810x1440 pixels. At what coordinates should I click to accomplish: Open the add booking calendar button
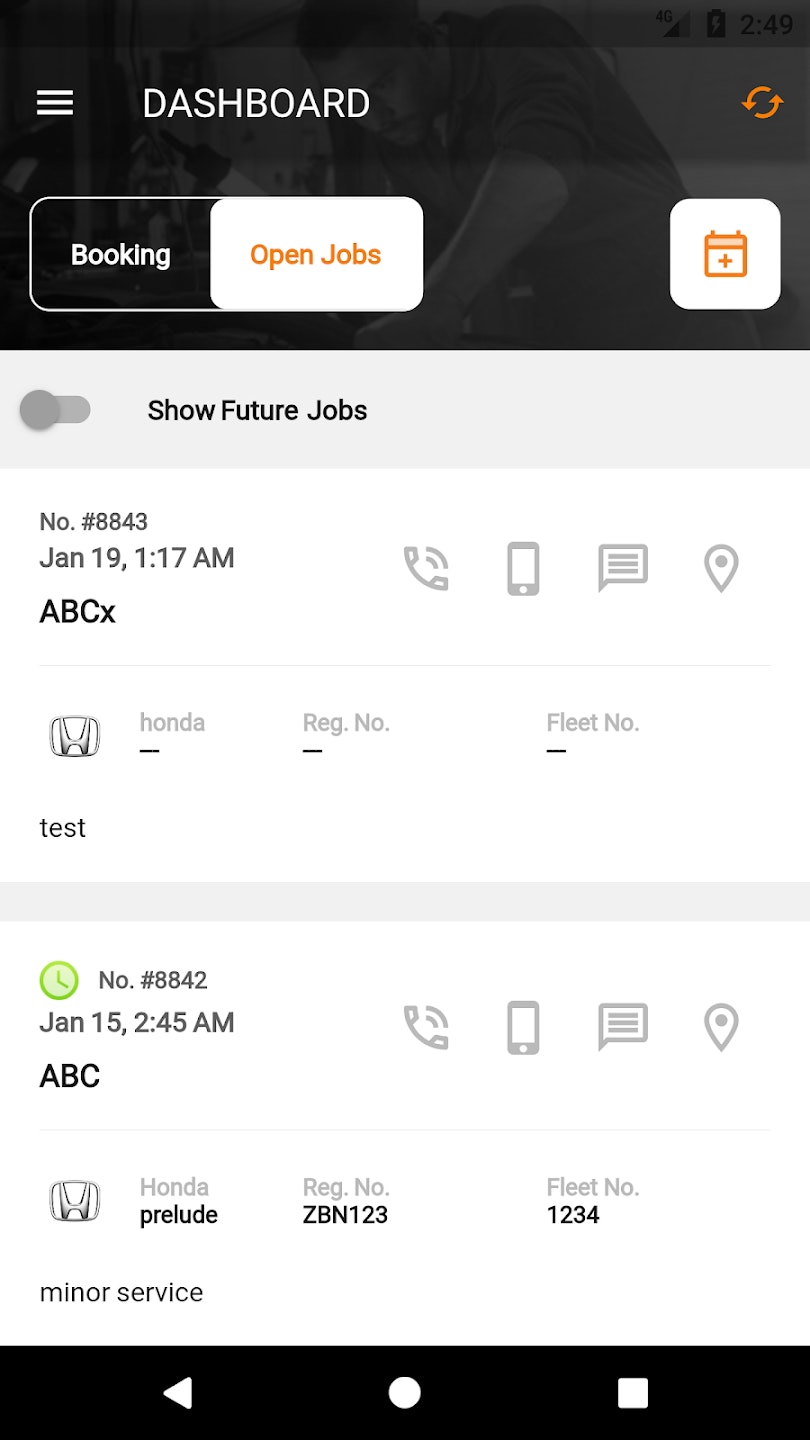[725, 254]
